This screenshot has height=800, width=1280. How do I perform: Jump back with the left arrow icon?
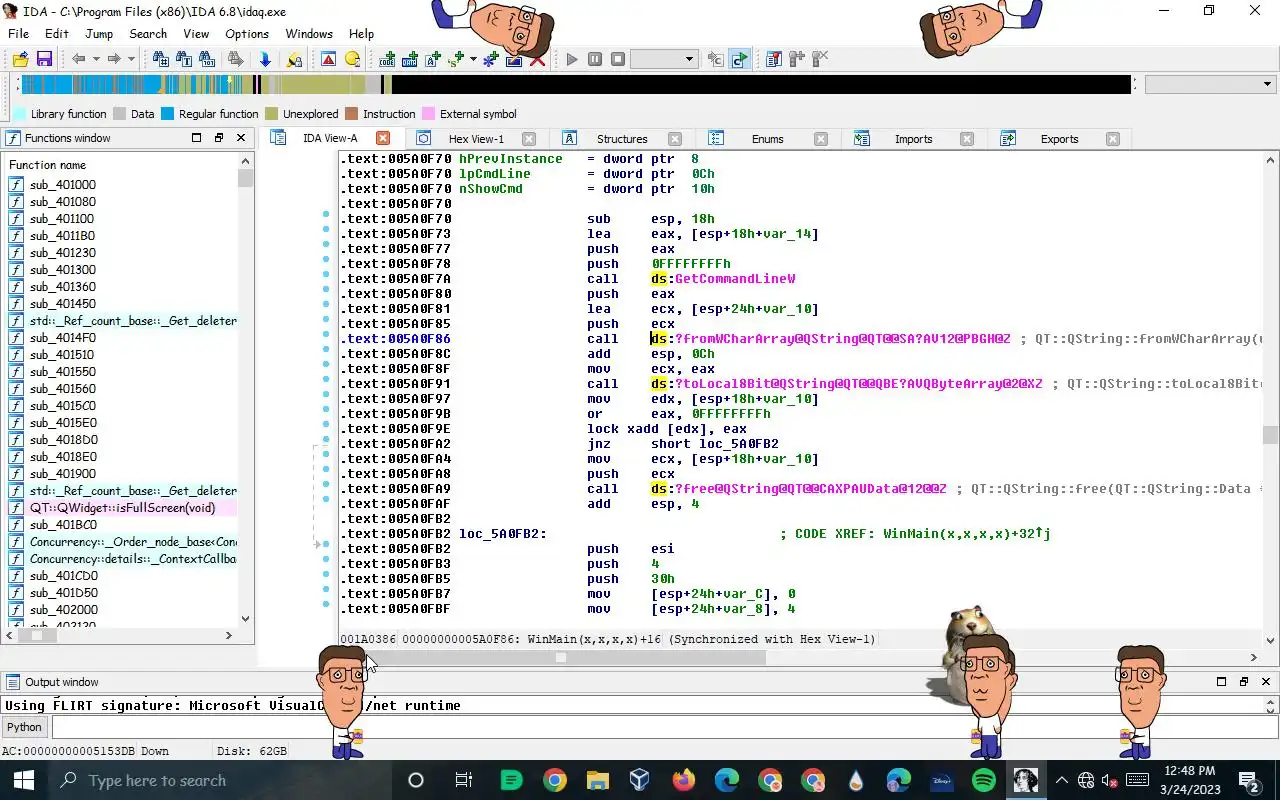78,59
